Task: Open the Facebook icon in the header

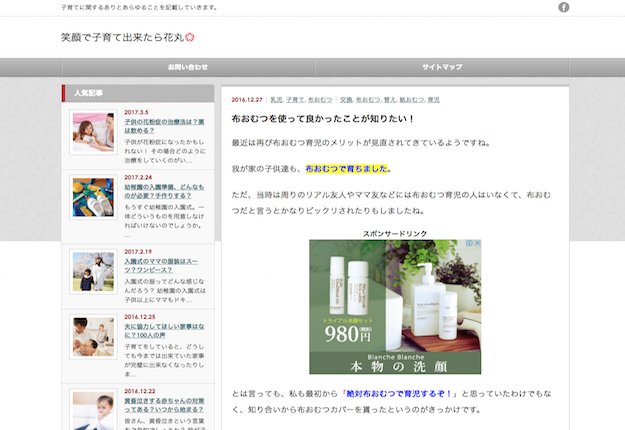Action: click(x=563, y=7)
